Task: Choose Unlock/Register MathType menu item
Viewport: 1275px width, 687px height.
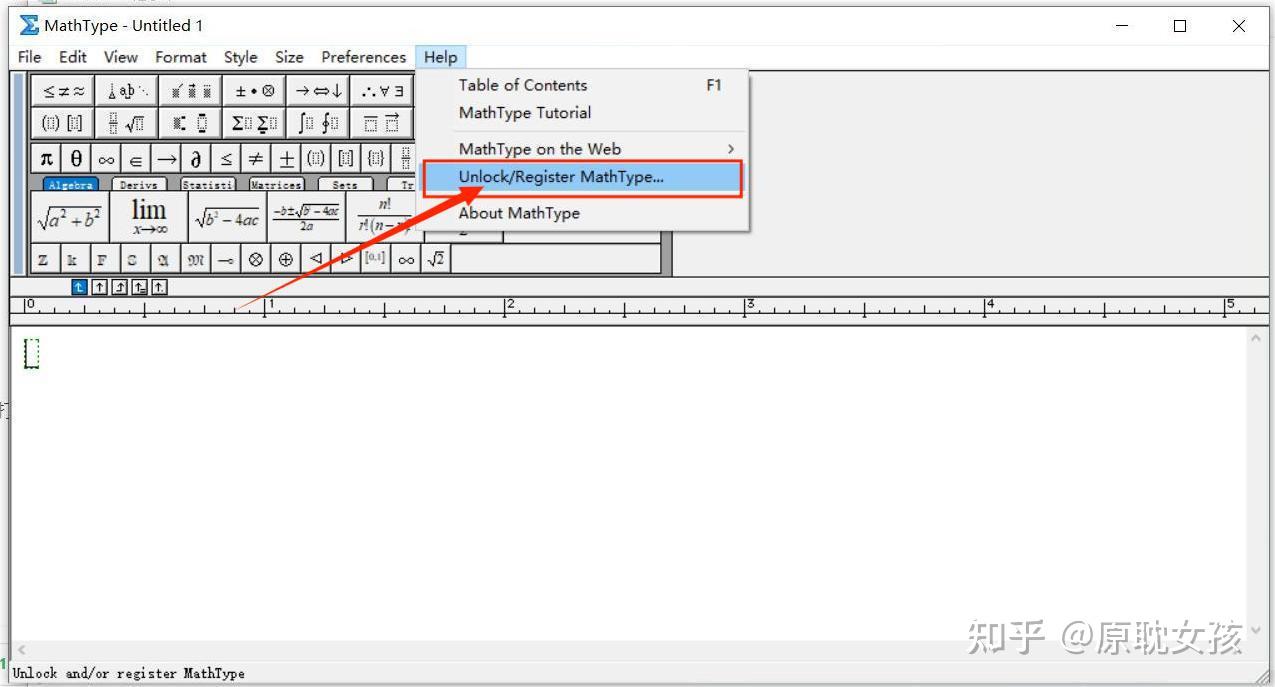Action: click(561, 176)
